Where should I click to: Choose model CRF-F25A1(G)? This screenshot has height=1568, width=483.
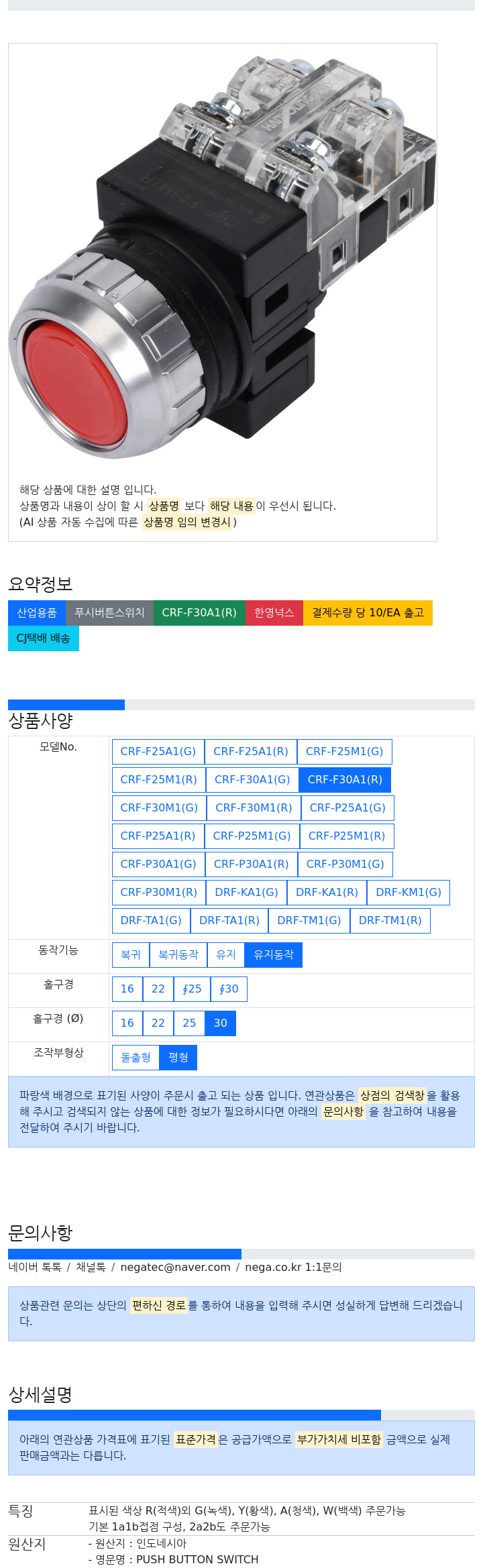[x=158, y=752]
